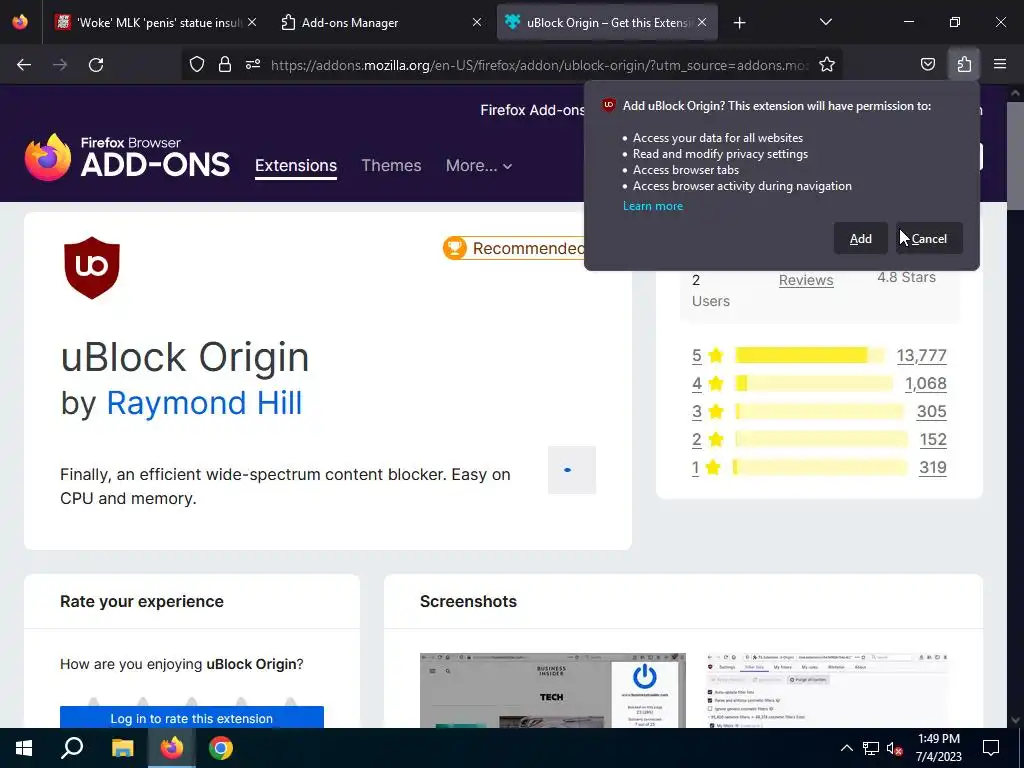Viewport: 1024px width, 768px height.
Task: Click Log in to rate this extension
Action: coord(191,718)
